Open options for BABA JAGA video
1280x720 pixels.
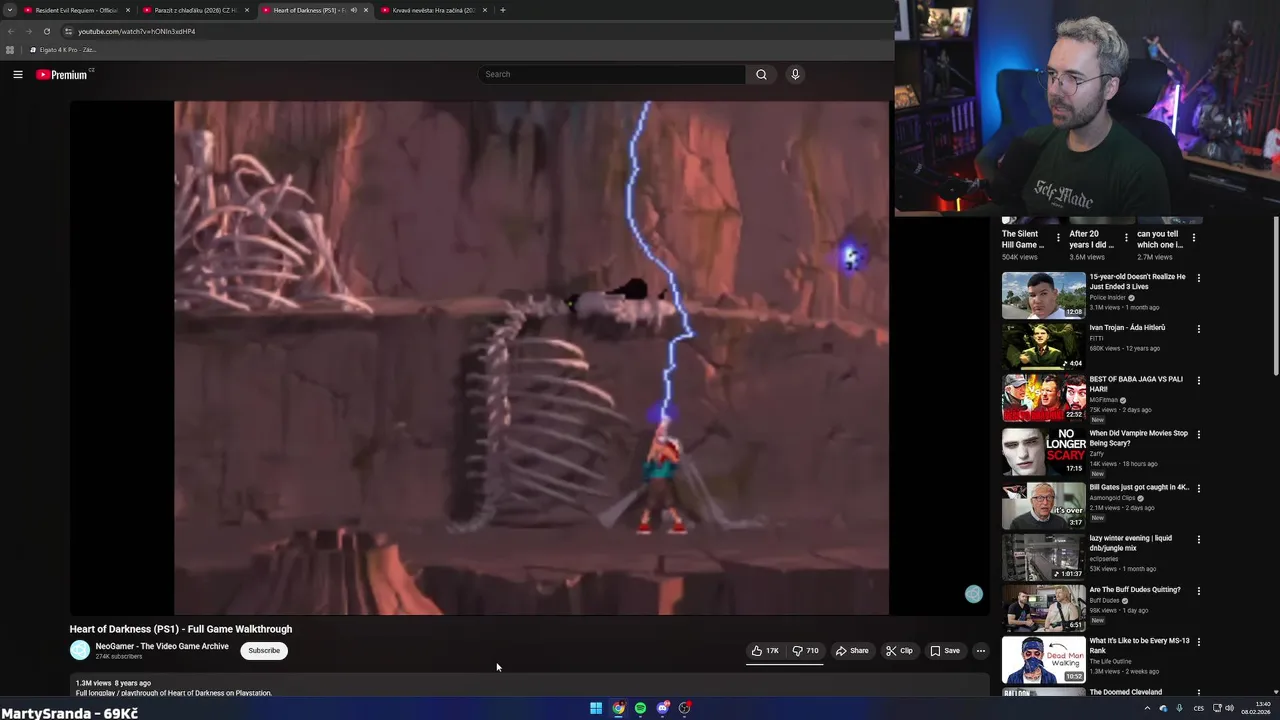click(1199, 381)
